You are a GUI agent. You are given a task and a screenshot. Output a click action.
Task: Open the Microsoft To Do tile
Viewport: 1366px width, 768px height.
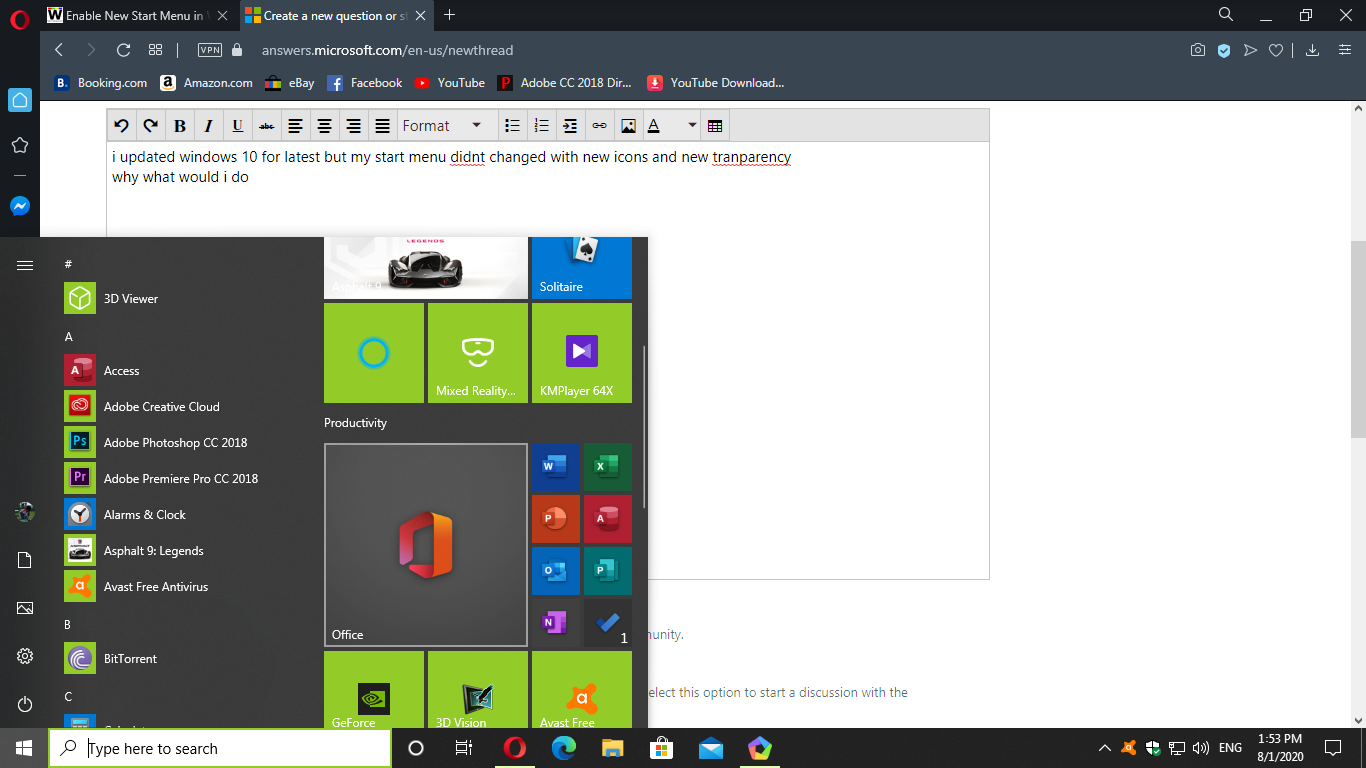(607, 623)
